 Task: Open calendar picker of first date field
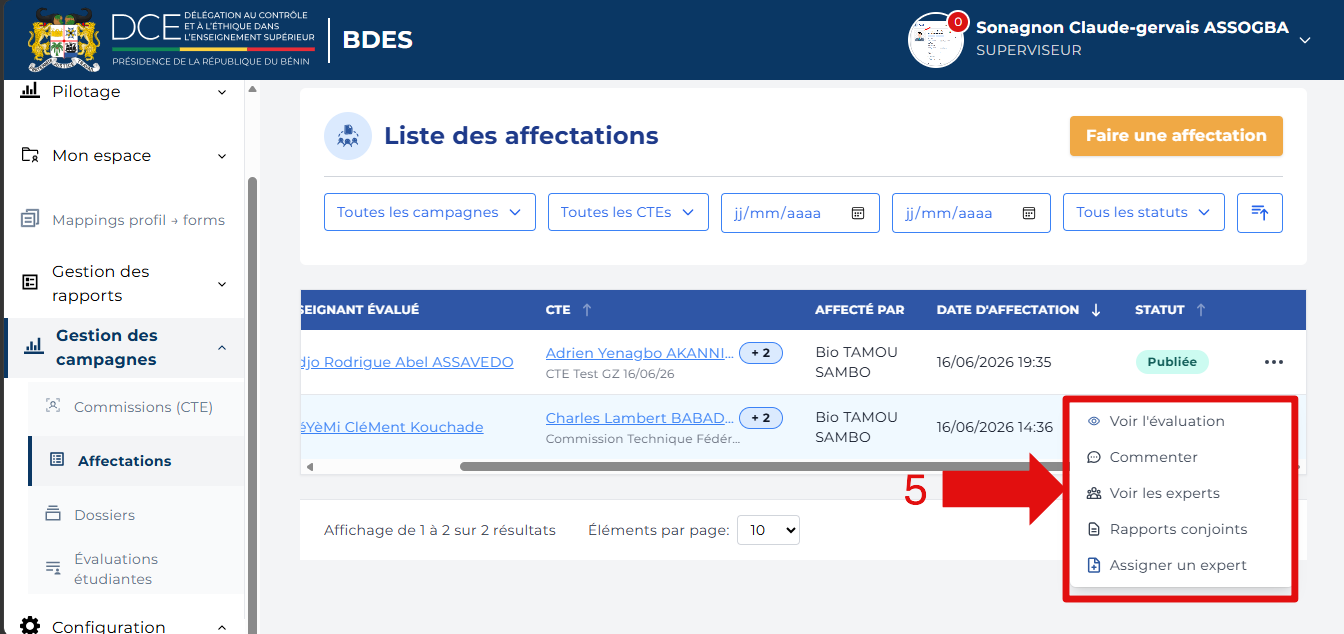tap(857, 213)
